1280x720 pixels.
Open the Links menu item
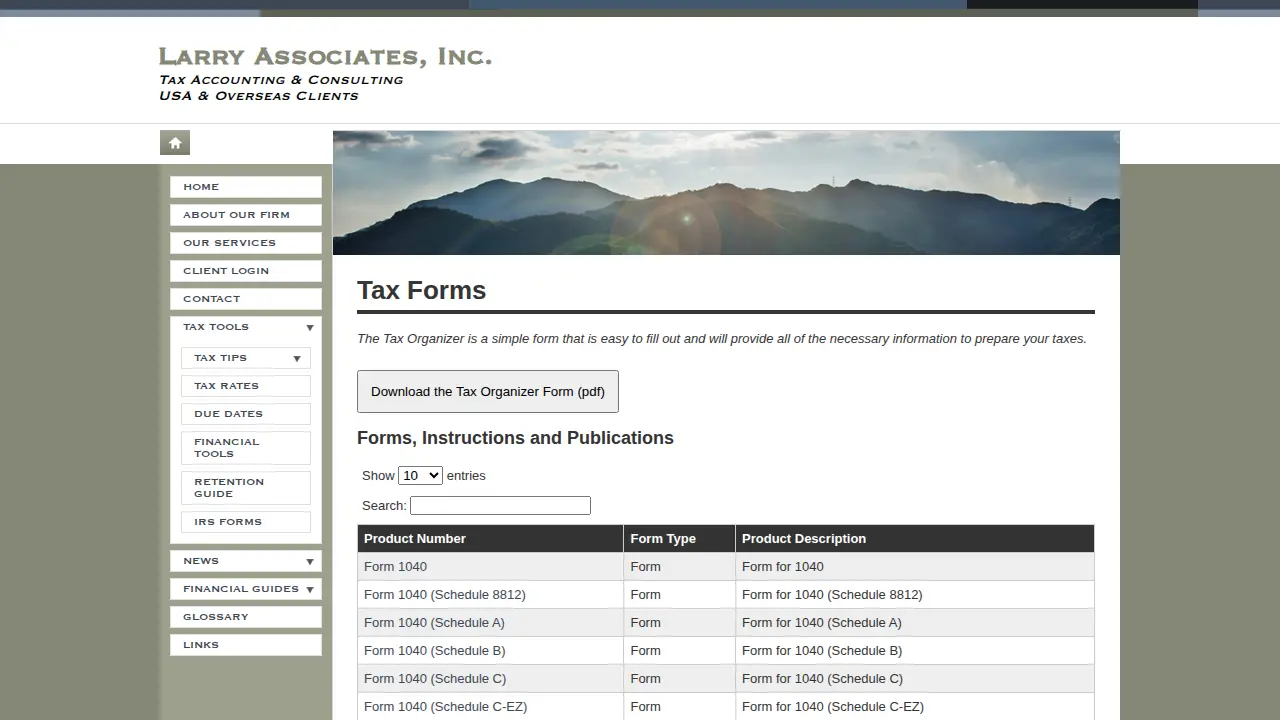tap(246, 645)
